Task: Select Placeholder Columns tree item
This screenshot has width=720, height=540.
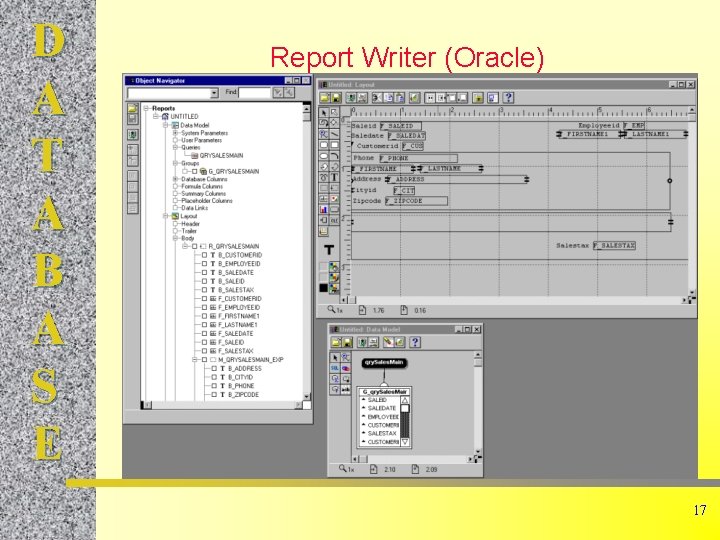Action: click(x=207, y=201)
